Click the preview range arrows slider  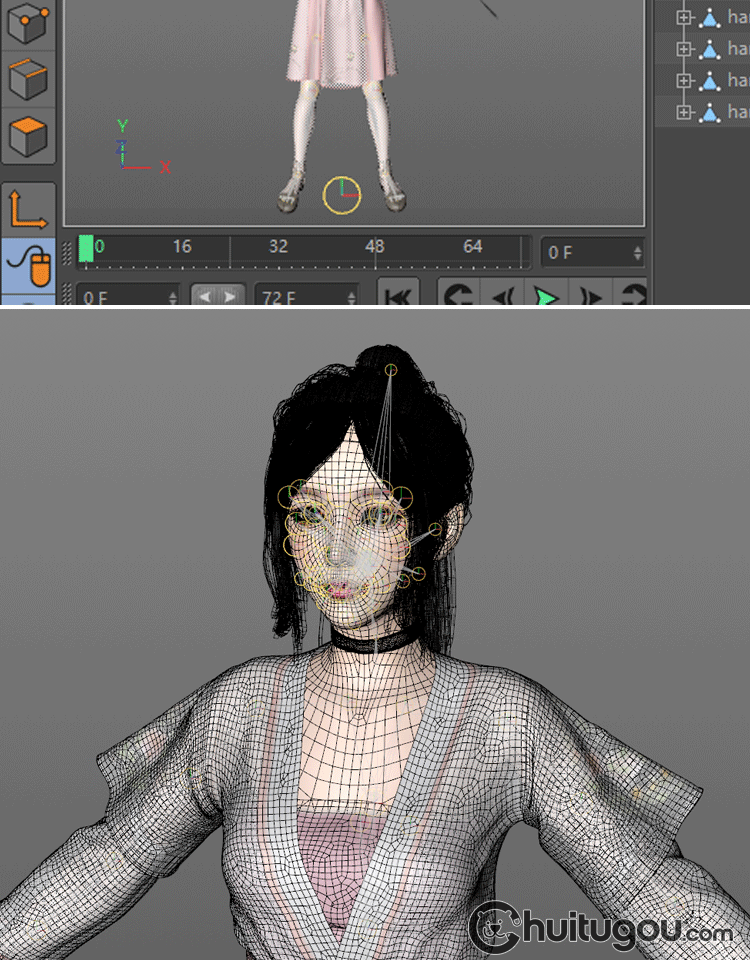tap(217, 296)
